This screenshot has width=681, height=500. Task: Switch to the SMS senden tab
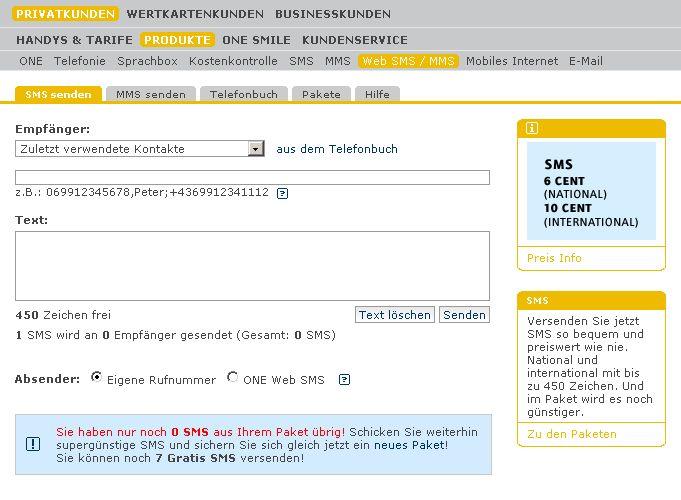(x=58, y=94)
